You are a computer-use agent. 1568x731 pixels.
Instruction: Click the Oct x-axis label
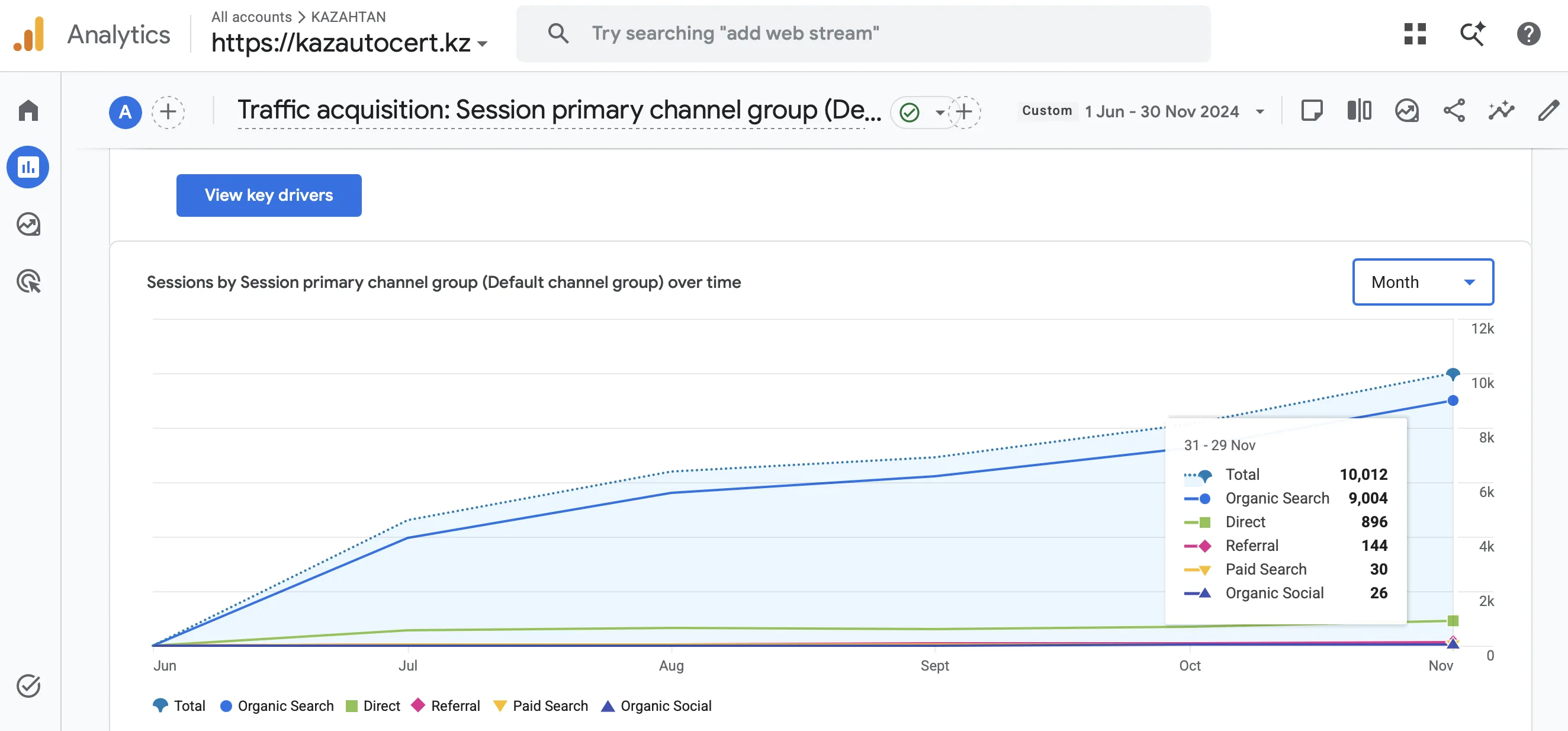coord(1190,665)
